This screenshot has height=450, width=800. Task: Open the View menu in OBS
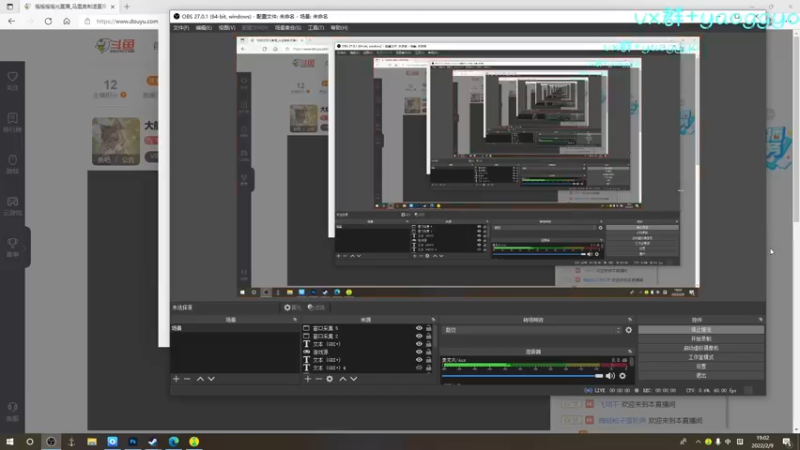point(227,28)
